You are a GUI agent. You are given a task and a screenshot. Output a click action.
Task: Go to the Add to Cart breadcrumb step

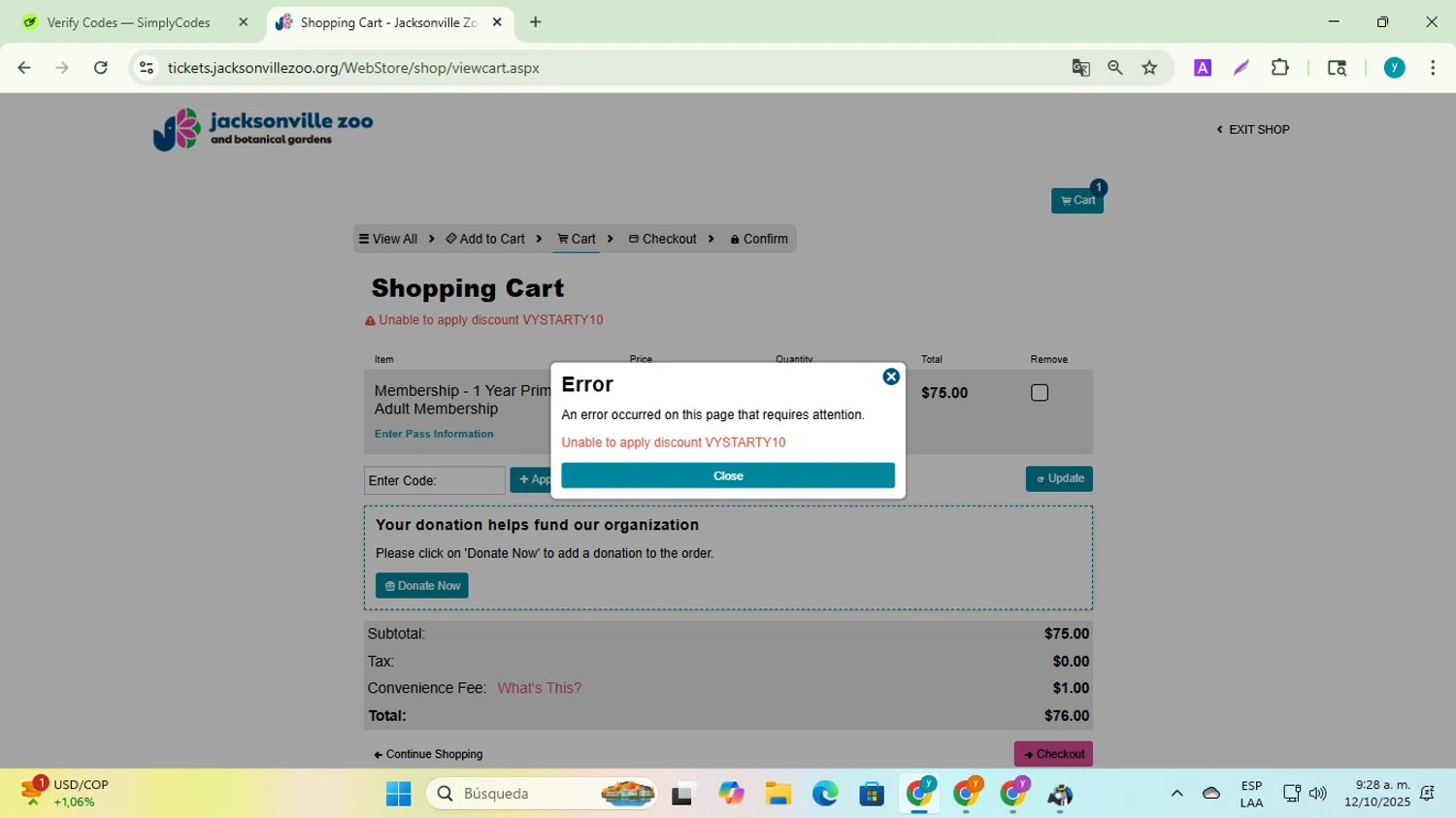pyautogui.click(x=485, y=239)
